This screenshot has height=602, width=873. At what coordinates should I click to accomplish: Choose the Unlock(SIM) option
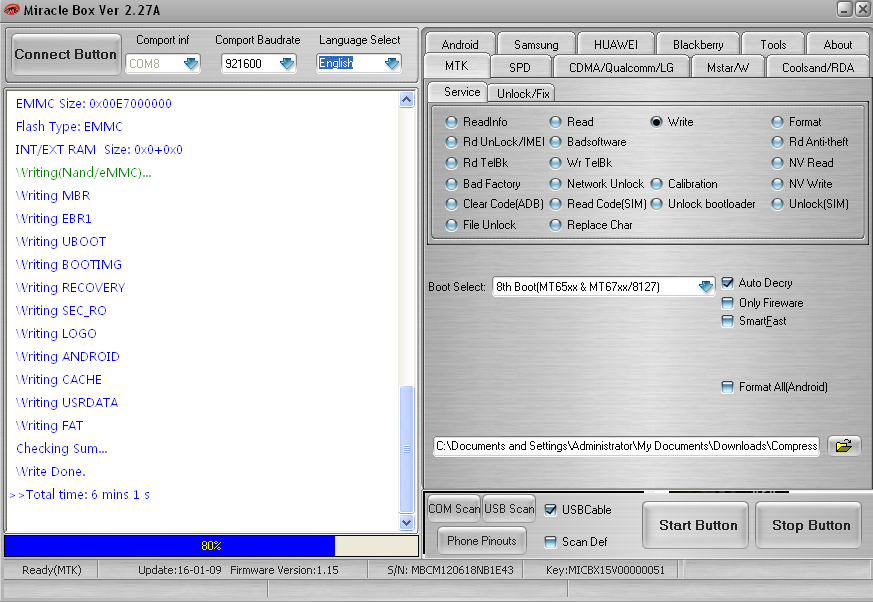point(777,204)
